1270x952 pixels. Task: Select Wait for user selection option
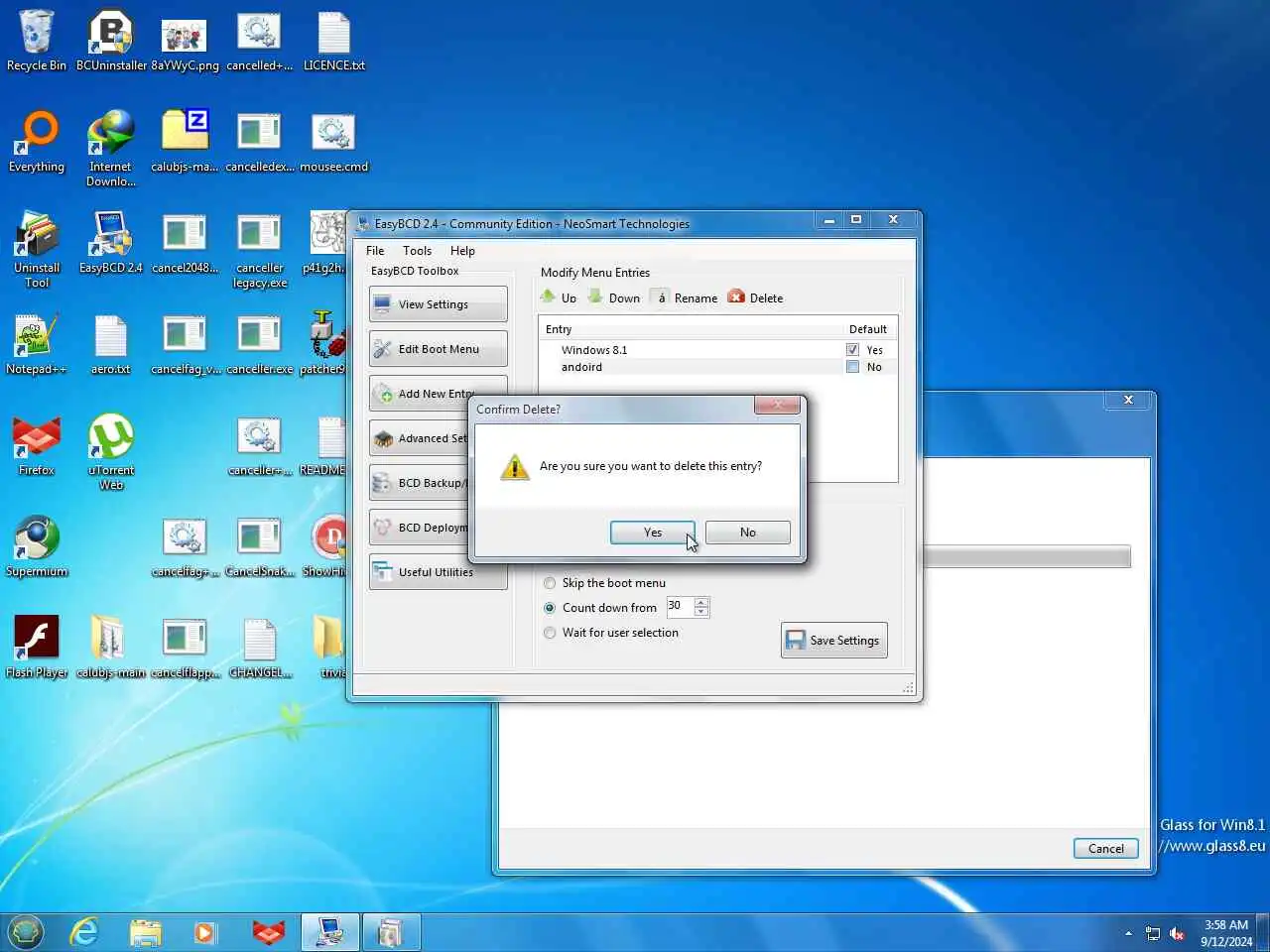(610, 633)
